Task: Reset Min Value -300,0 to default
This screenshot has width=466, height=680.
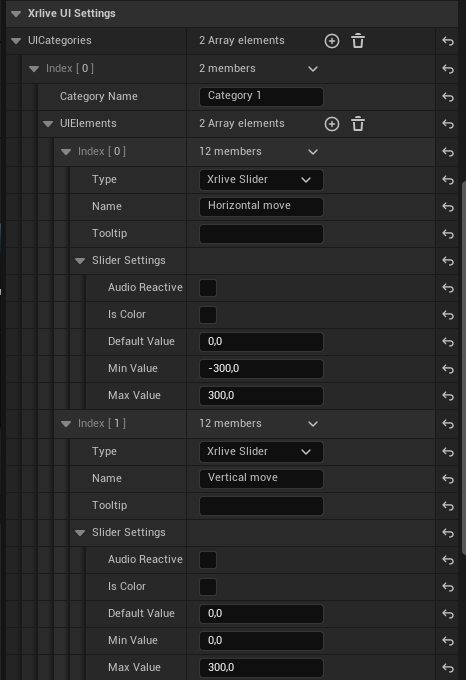Action: [448, 369]
